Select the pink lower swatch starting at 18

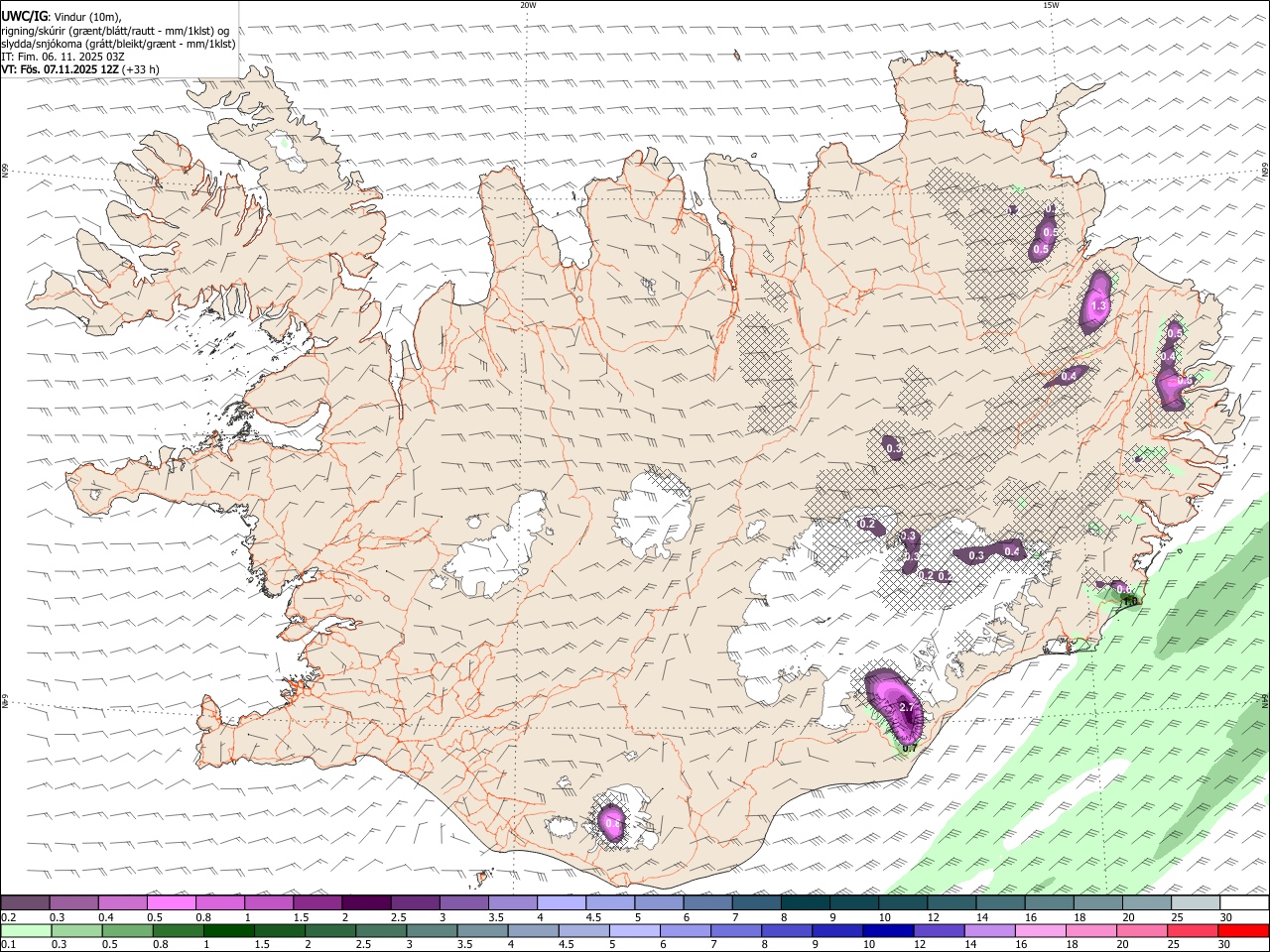point(1092,930)
